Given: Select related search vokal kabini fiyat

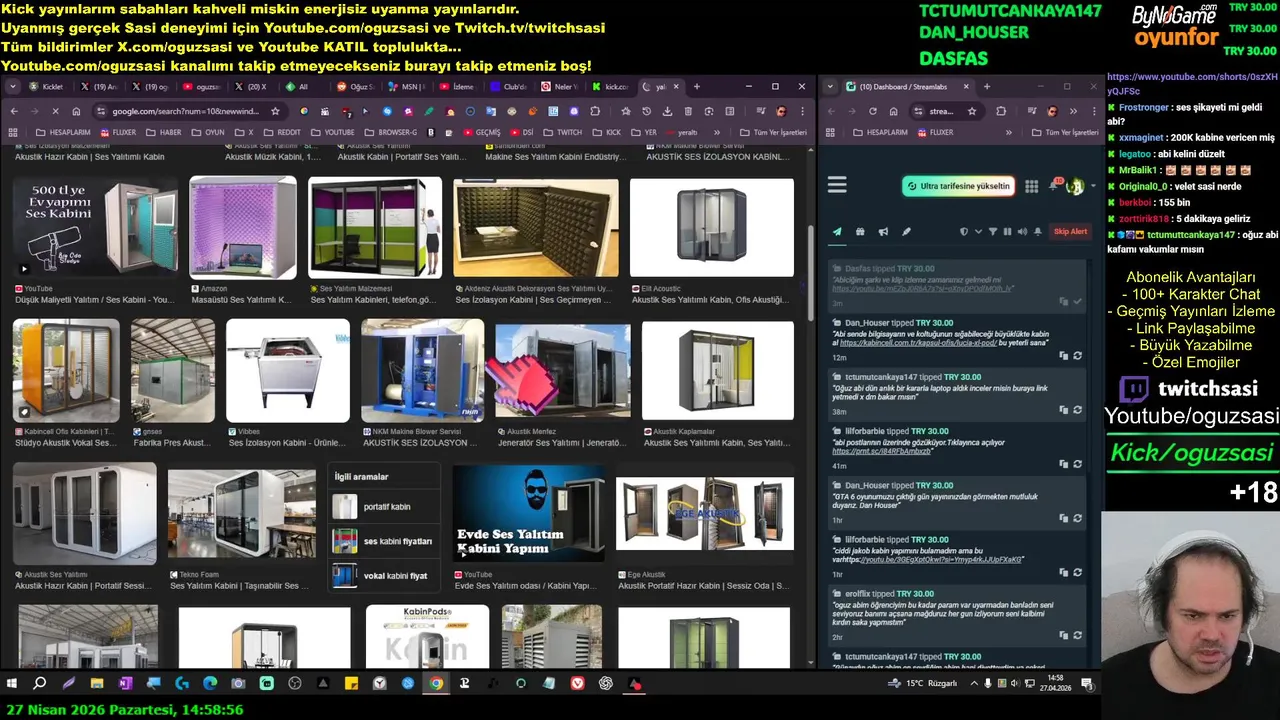Looking at the screenshot, I should coord(385,576).
